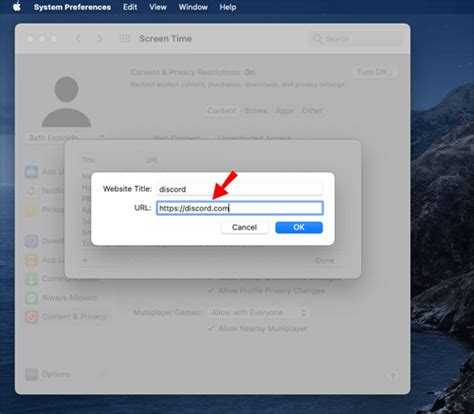The image size is (474, 414).
Task: Click the Website Title text field
Action: point(240,189)
